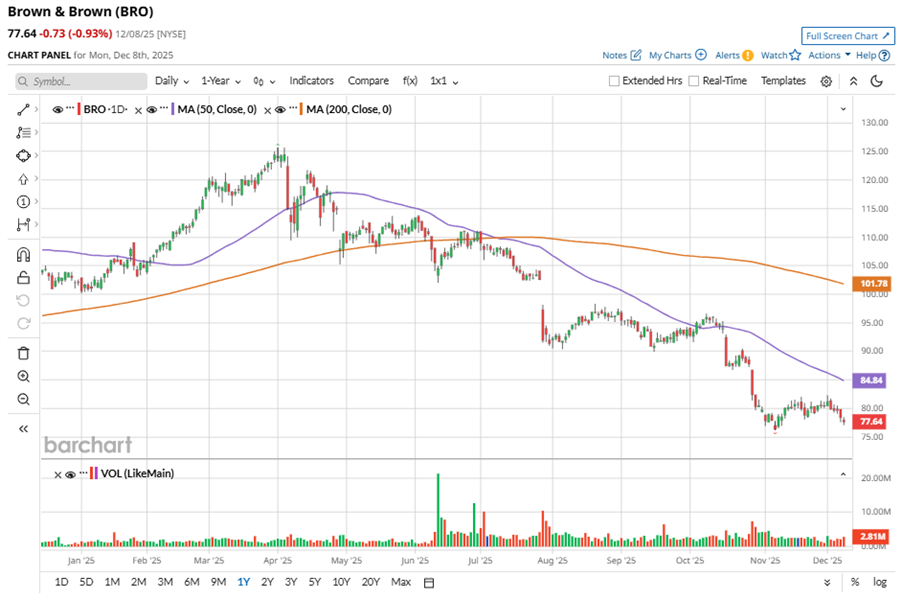The width and height of the screenshot is (902, 599).
Task: Open Full Screen Chart
Action: click(848, 36)
